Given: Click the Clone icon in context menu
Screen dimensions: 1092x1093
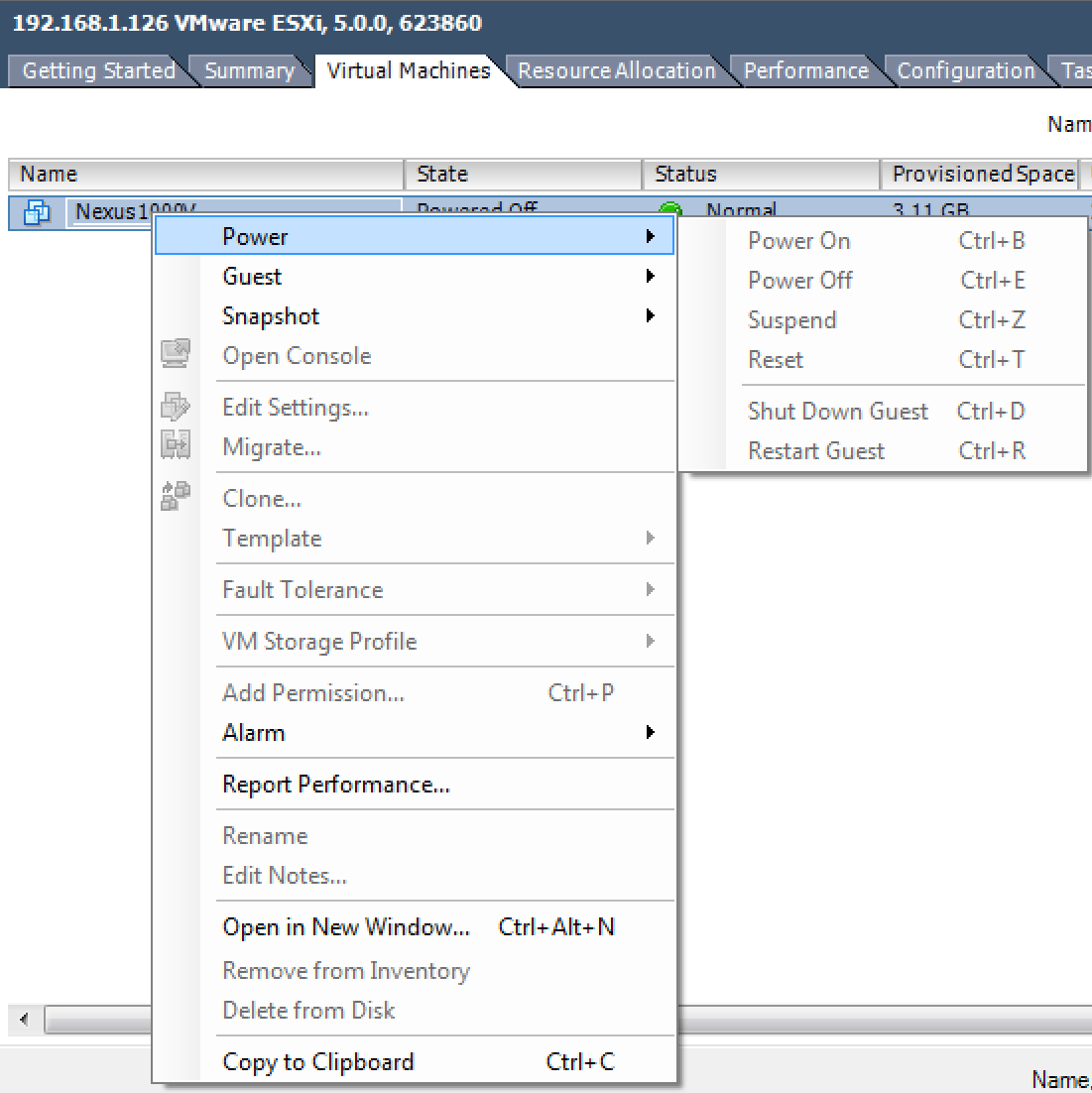Looking at the screenshot, I should [x=175, y=496].
